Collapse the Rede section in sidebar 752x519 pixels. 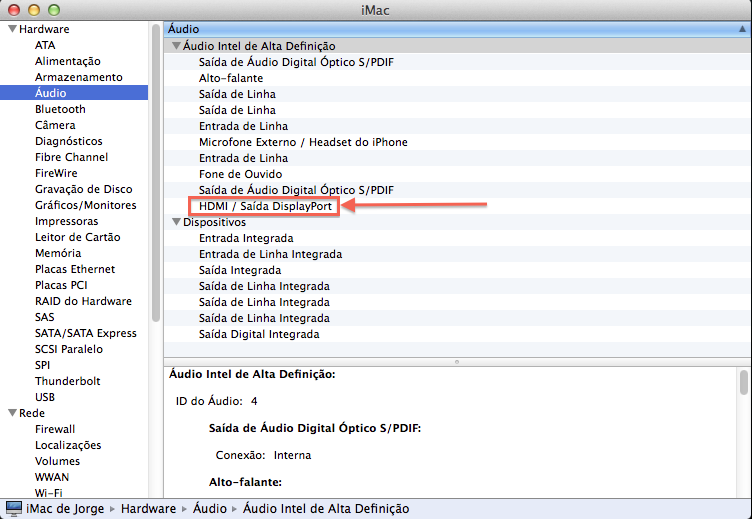click(11, 413)
